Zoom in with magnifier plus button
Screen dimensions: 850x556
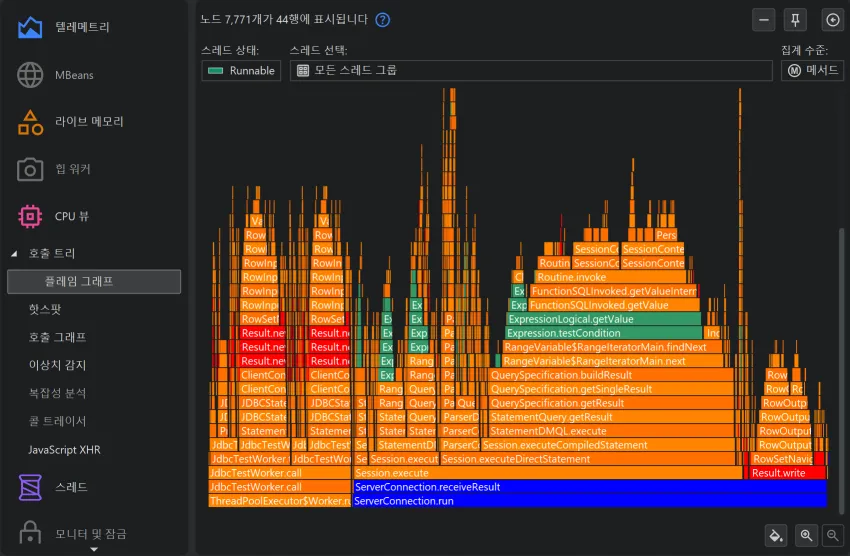(x=806, y=535)
